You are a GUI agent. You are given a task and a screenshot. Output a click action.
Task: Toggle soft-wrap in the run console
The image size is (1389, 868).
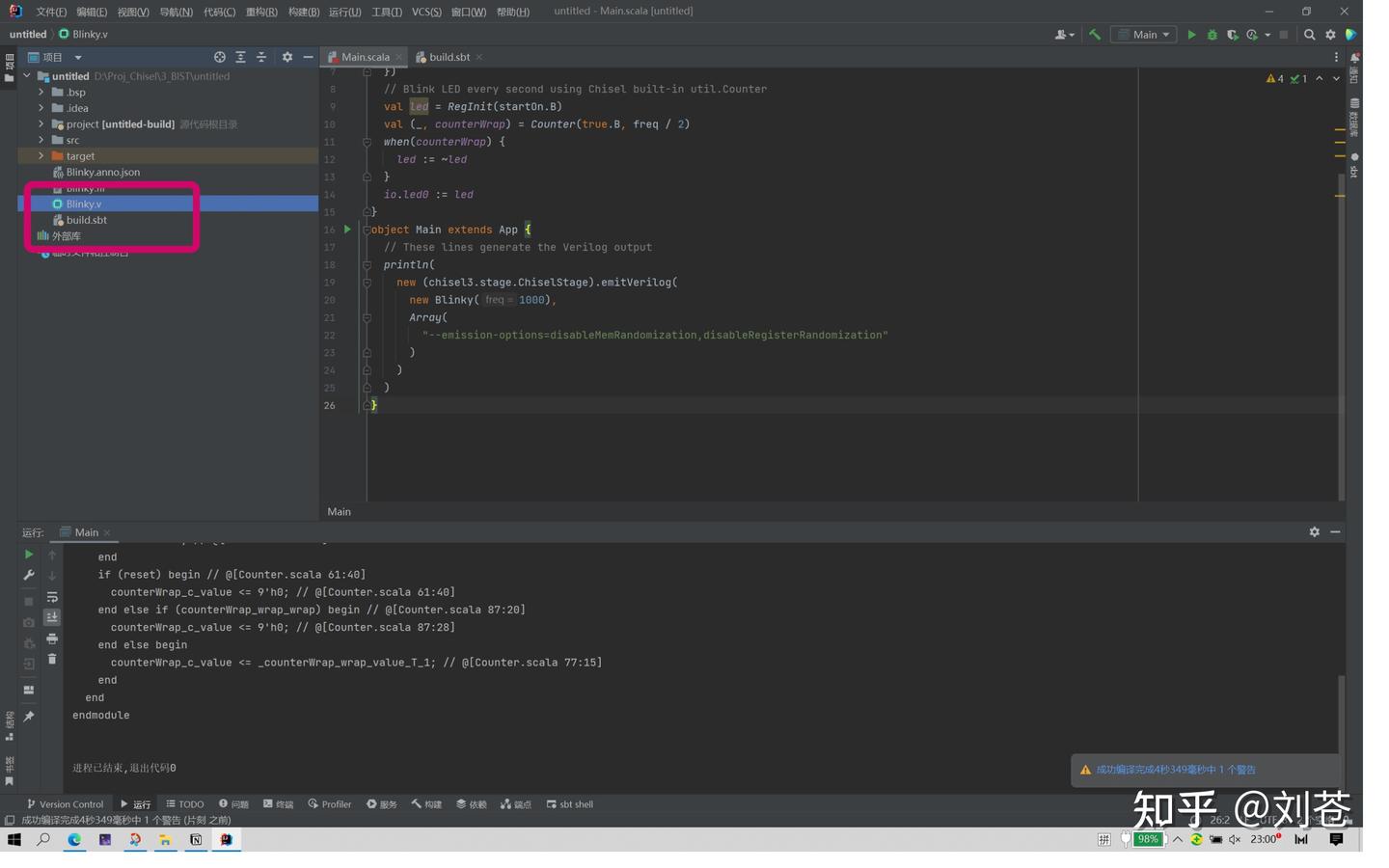tap(53, 598)
